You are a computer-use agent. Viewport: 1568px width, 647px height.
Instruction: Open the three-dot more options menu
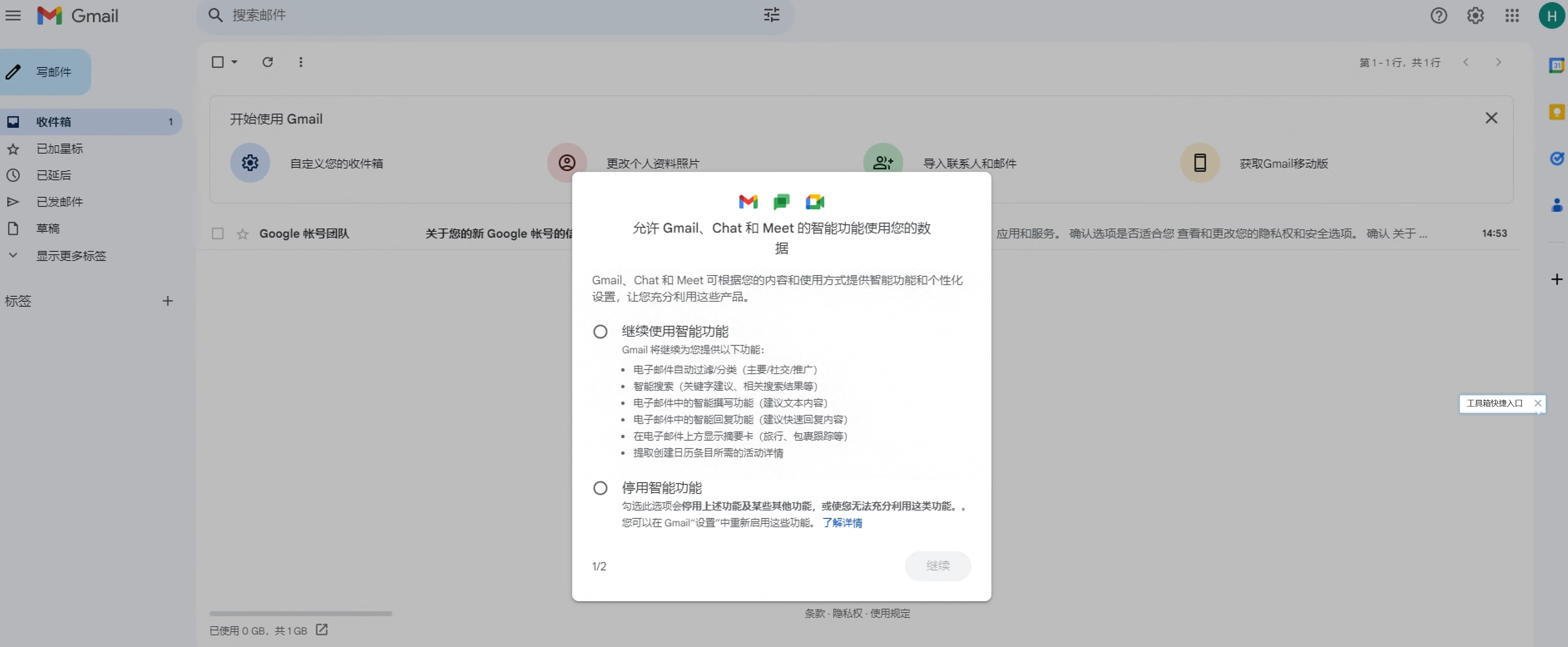click(x=301, y=62)
